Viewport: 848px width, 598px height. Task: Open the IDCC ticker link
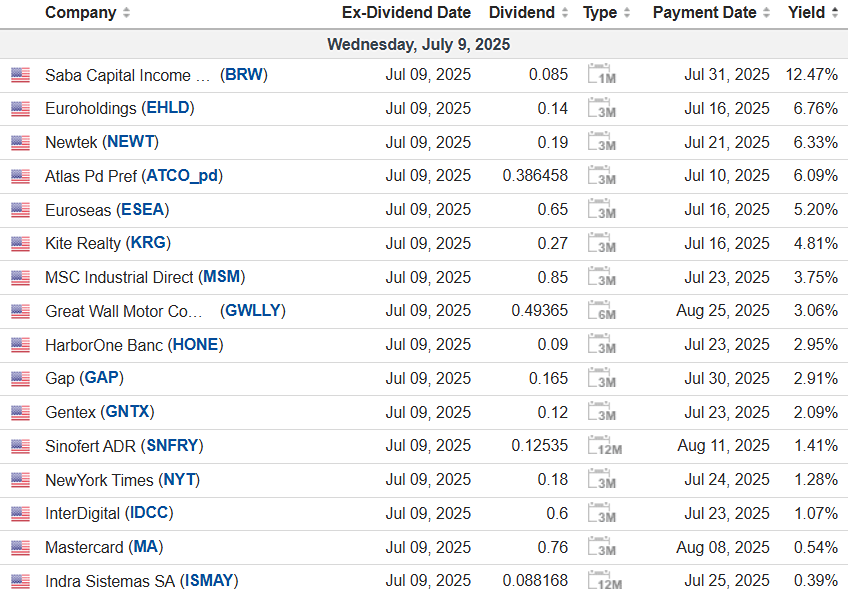coord(149,513)
